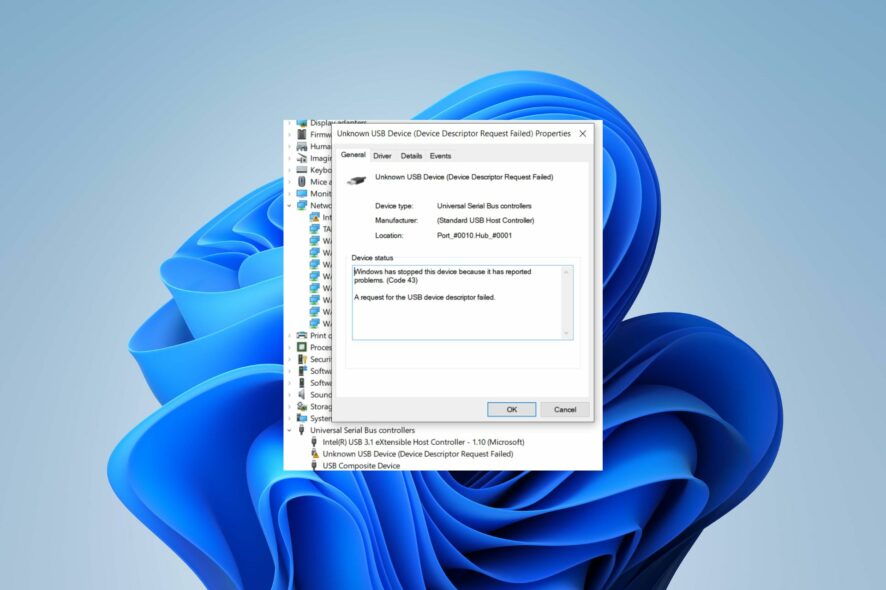The width and height of the screenshot is (886, 590).
Task: Expand the System devices tree node
Action: pos(289,418)
